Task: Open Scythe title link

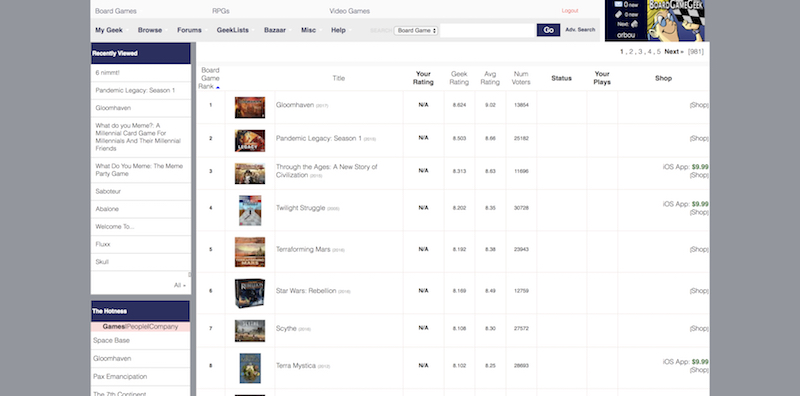Action: click(x=286, y=328)
